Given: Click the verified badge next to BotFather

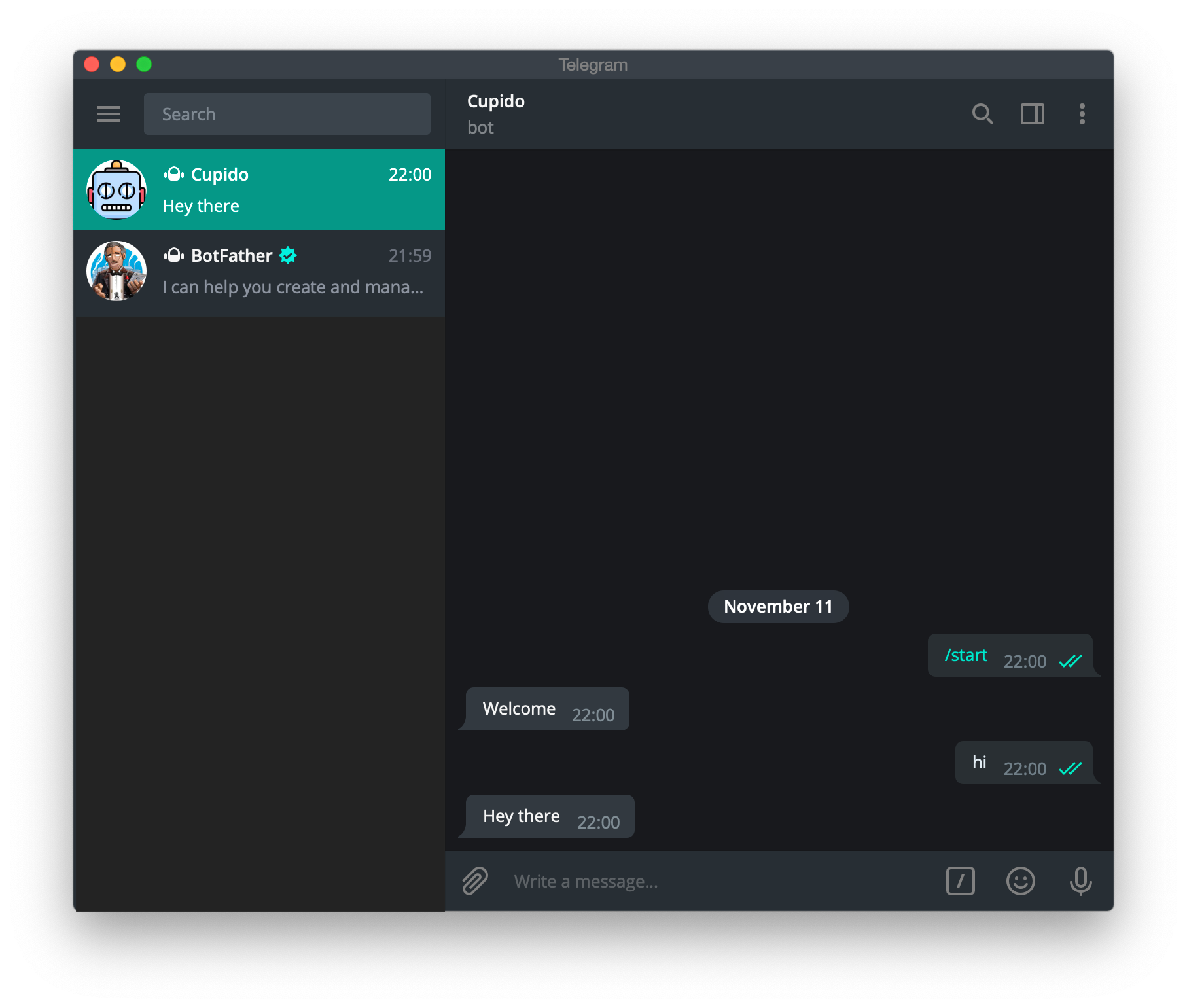Looking at the screenshot, I should (x=287, y=256).
